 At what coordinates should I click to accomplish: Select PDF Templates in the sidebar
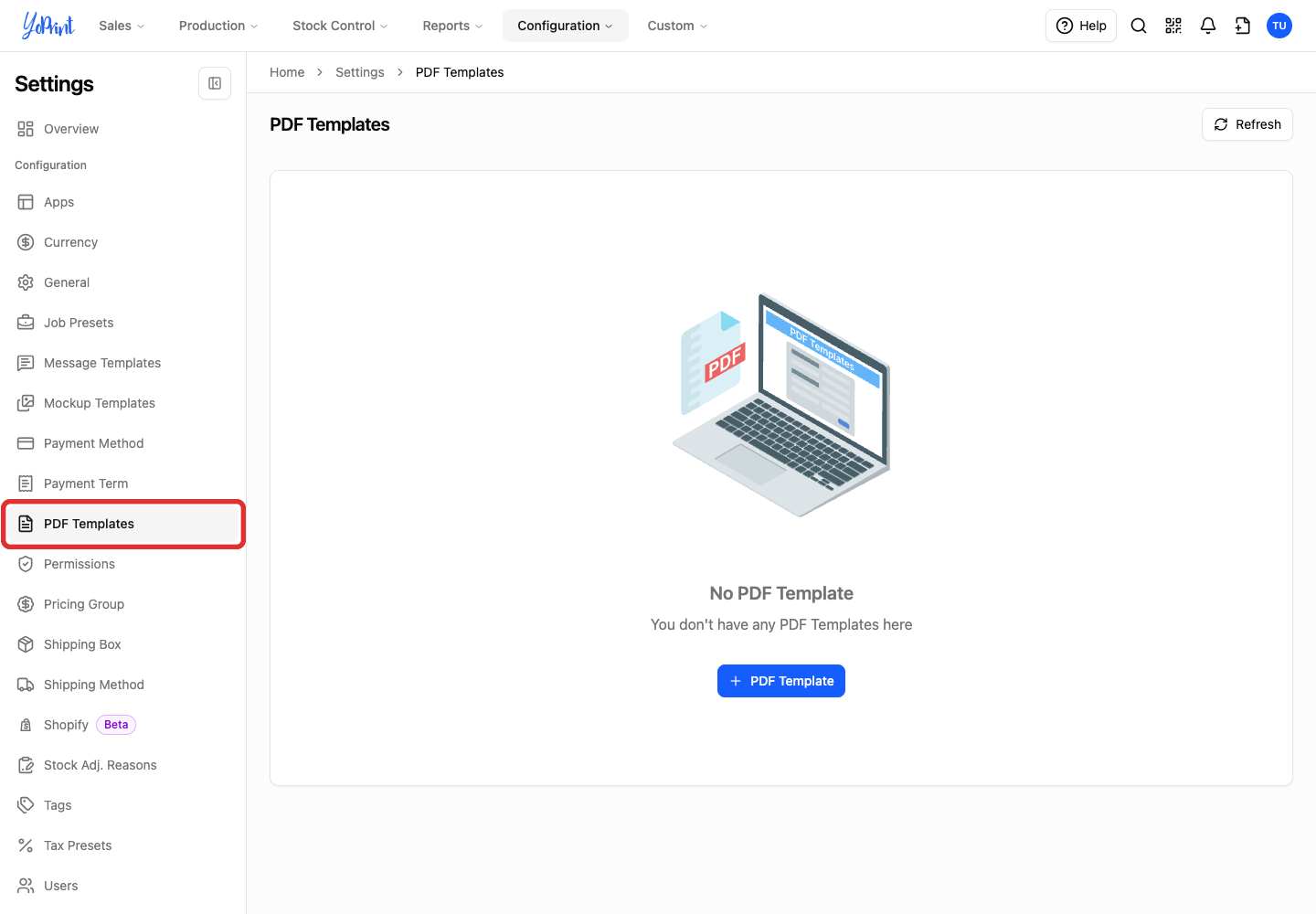click(123, 524)
